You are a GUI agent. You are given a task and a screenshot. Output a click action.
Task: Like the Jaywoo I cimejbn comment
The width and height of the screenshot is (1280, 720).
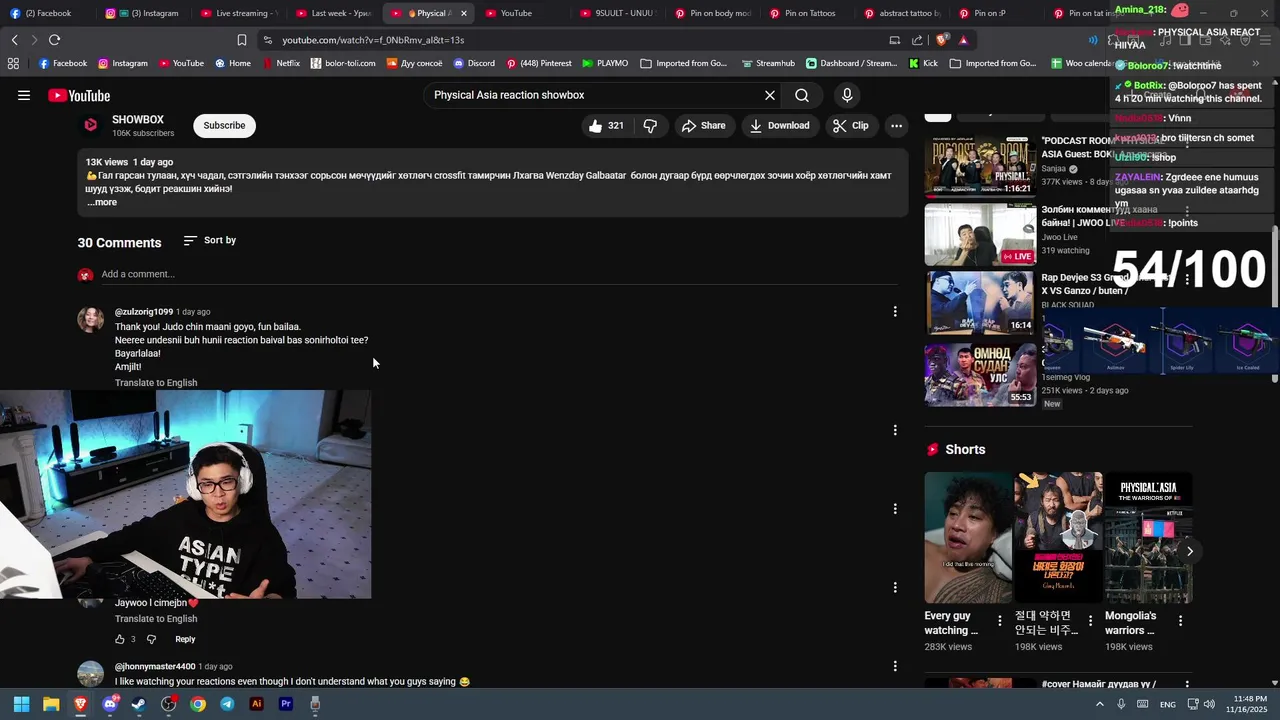click(x=120, y=639)
